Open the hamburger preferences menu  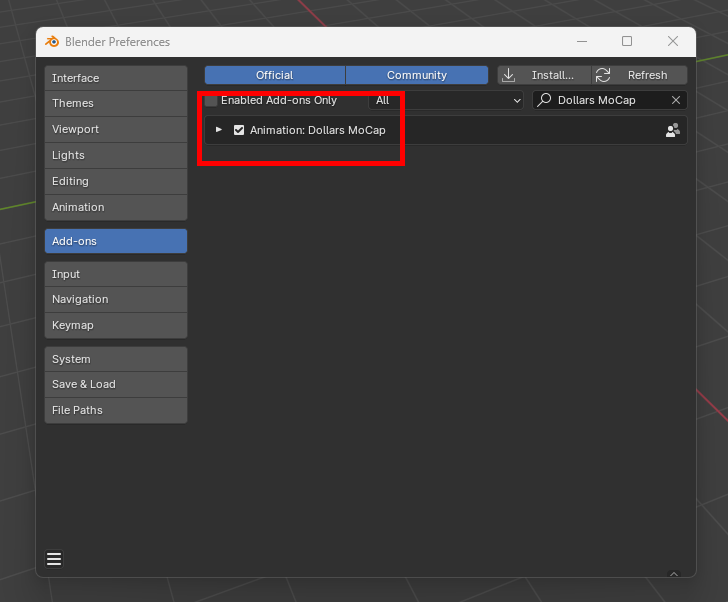pyautogui.click(x=54, y=559)
